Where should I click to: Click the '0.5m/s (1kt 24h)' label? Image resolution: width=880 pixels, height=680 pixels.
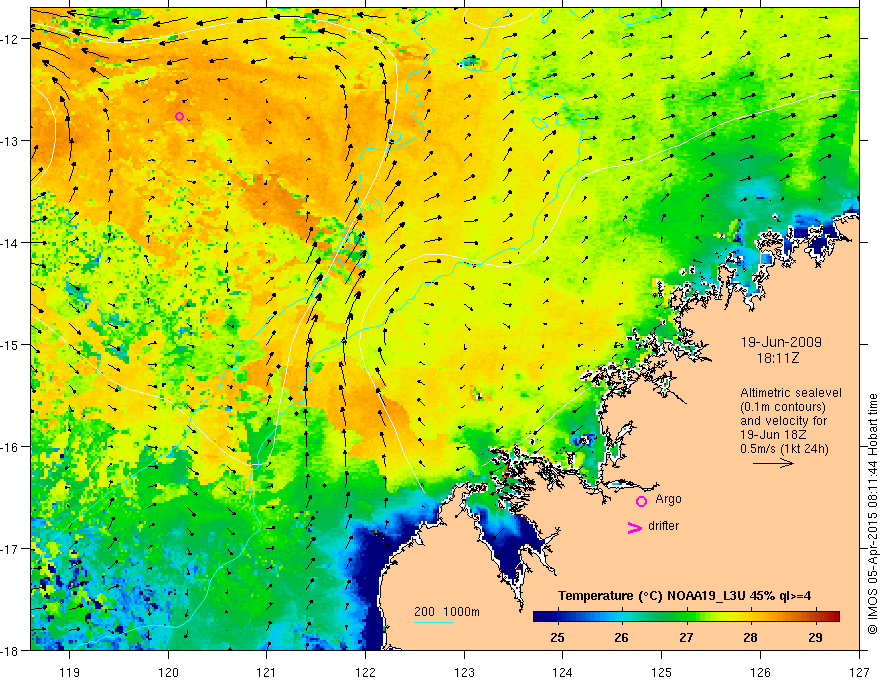(x=784, y=449)
